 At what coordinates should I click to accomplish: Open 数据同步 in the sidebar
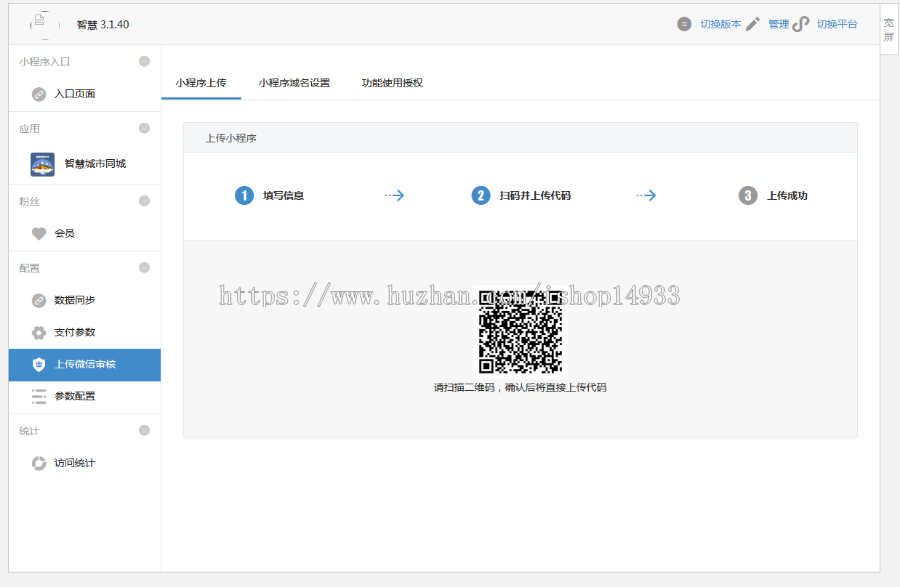[85, 300]
